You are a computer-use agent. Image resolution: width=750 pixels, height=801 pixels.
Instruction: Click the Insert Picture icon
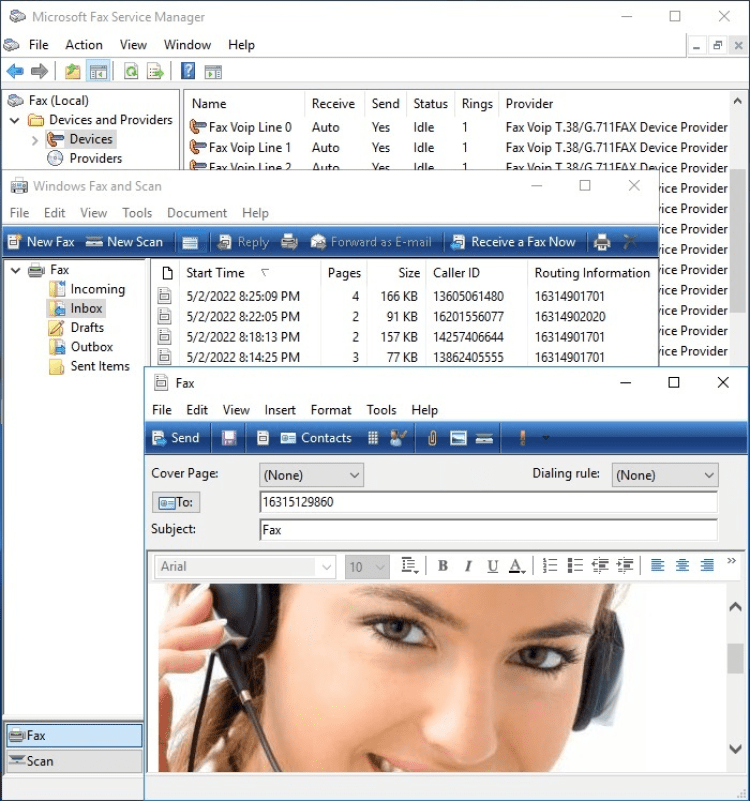click(458, 438)
